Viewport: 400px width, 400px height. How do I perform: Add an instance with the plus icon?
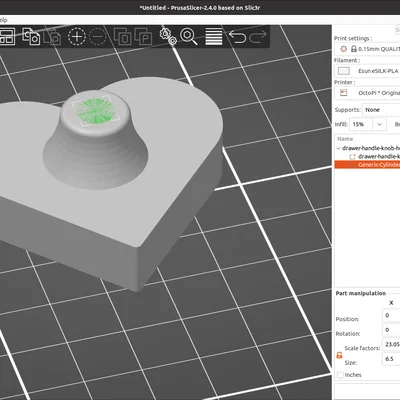pyautogui.click(x=77, y=36)
